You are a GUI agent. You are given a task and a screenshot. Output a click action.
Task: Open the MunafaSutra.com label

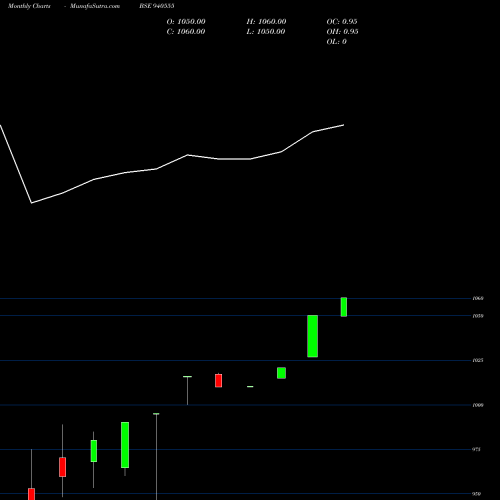[95, 6]
